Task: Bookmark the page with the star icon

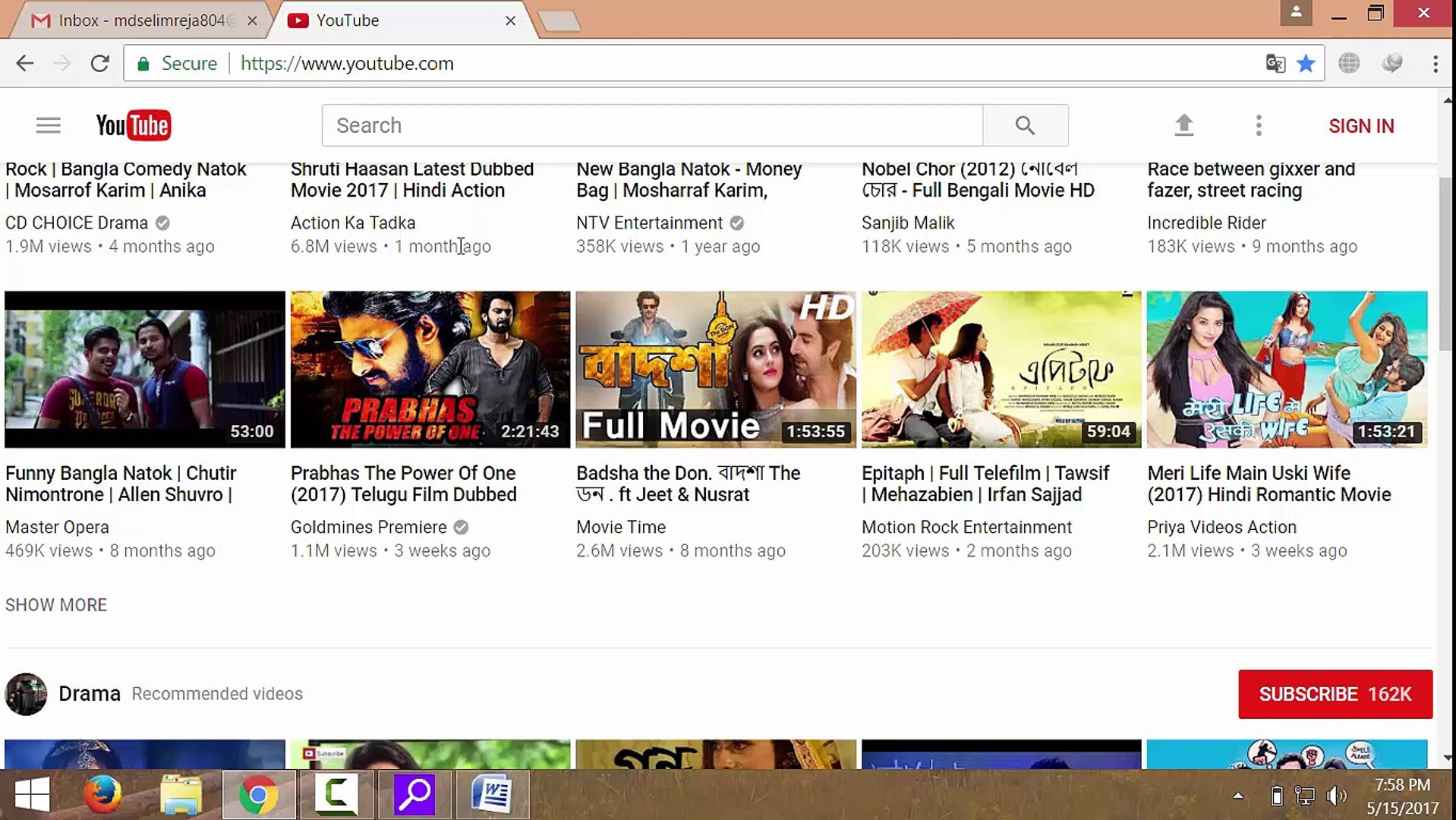Action: (x=1306, y=64)
